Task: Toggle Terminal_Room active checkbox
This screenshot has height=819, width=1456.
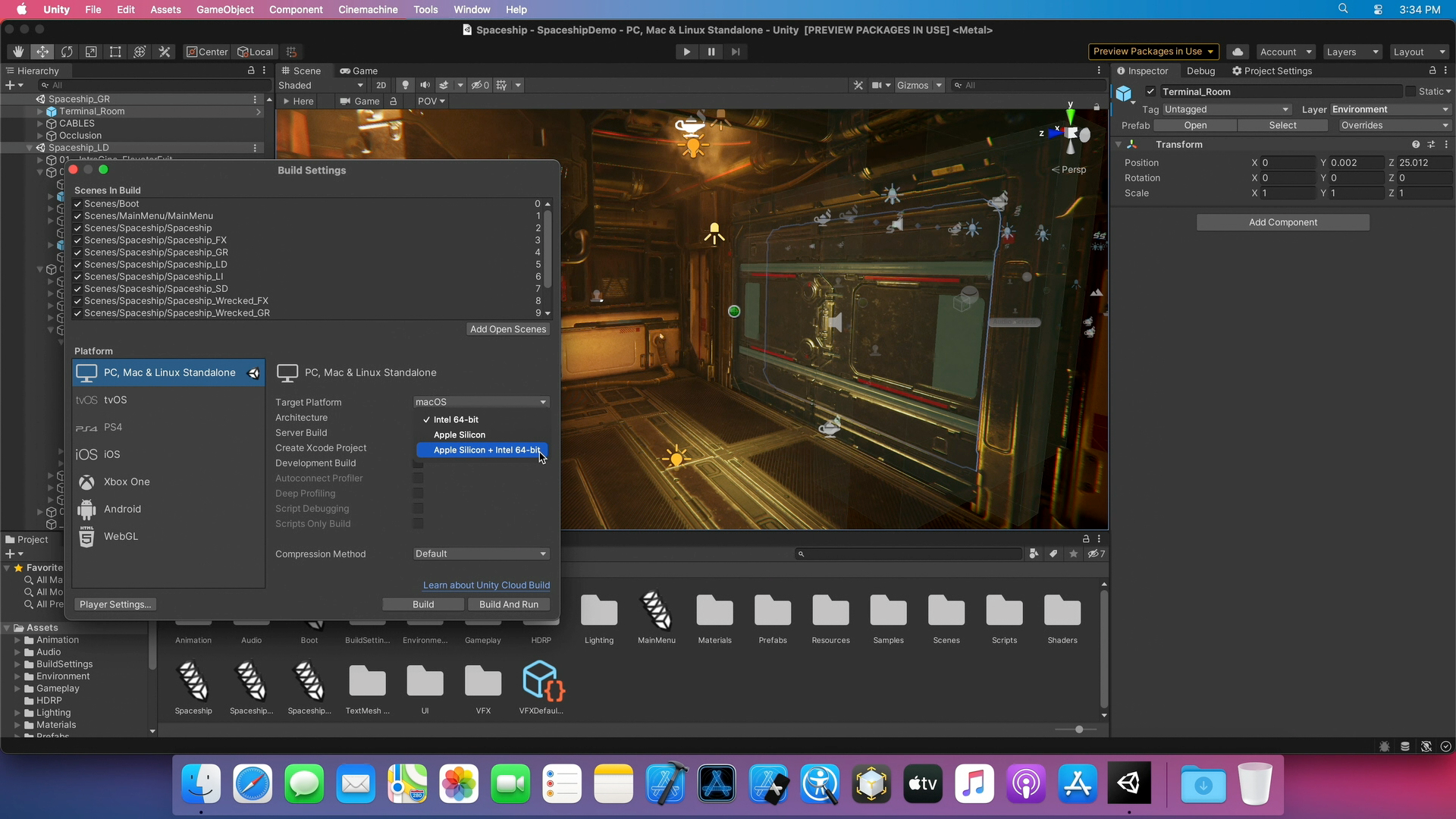Action: pyautogui.click(x=1150, y=92)
